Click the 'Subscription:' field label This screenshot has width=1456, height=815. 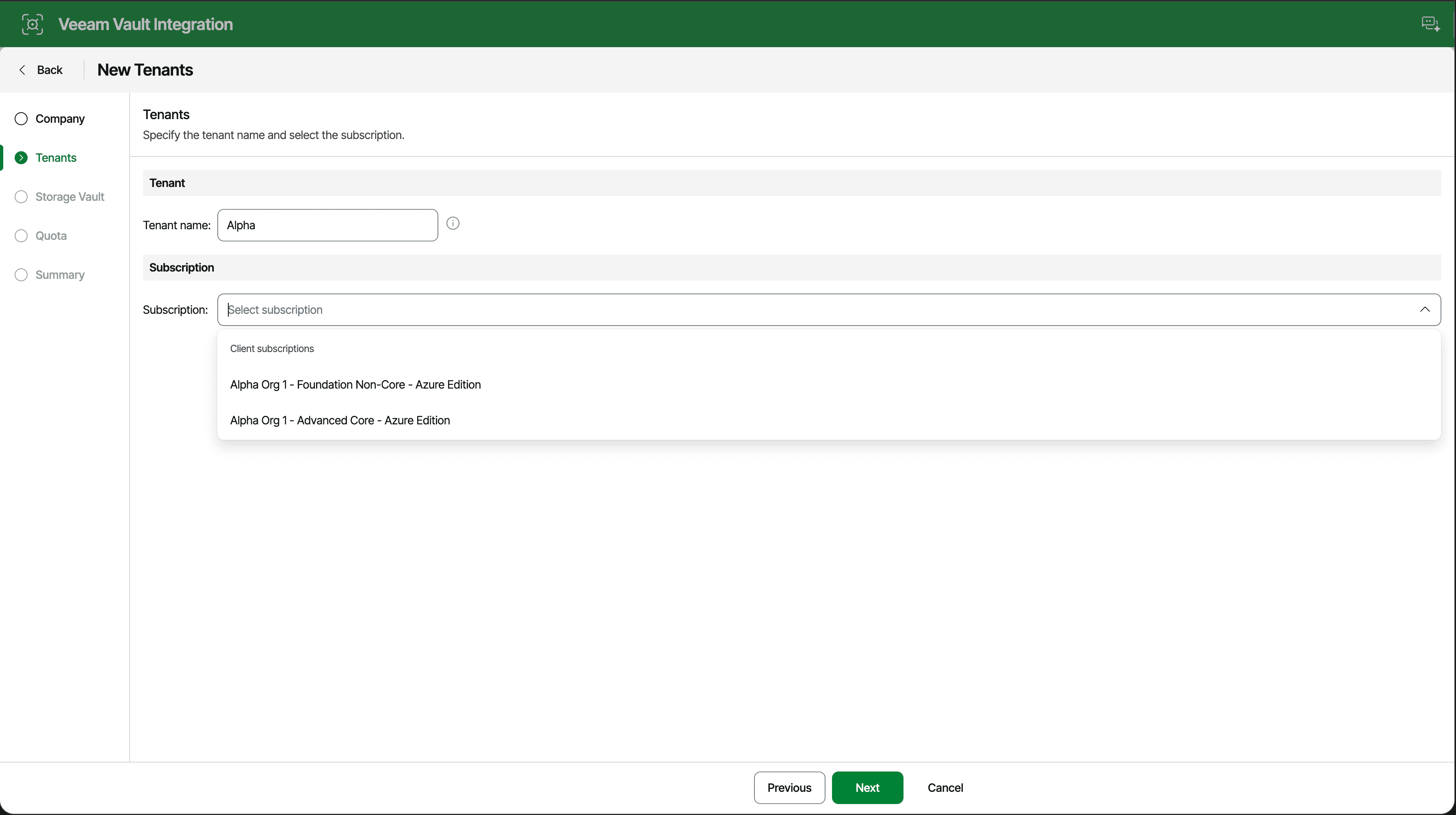pyautogui.click(x=175, y=309)
